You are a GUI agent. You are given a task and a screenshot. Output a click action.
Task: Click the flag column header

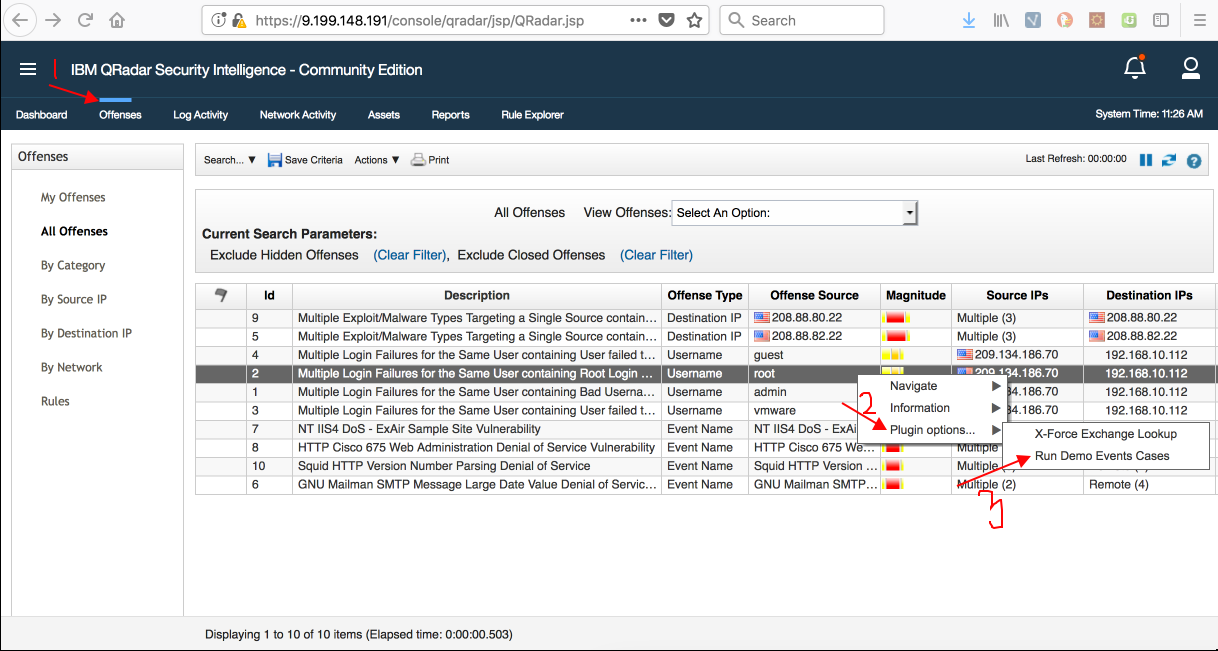[x=219, y=295]
